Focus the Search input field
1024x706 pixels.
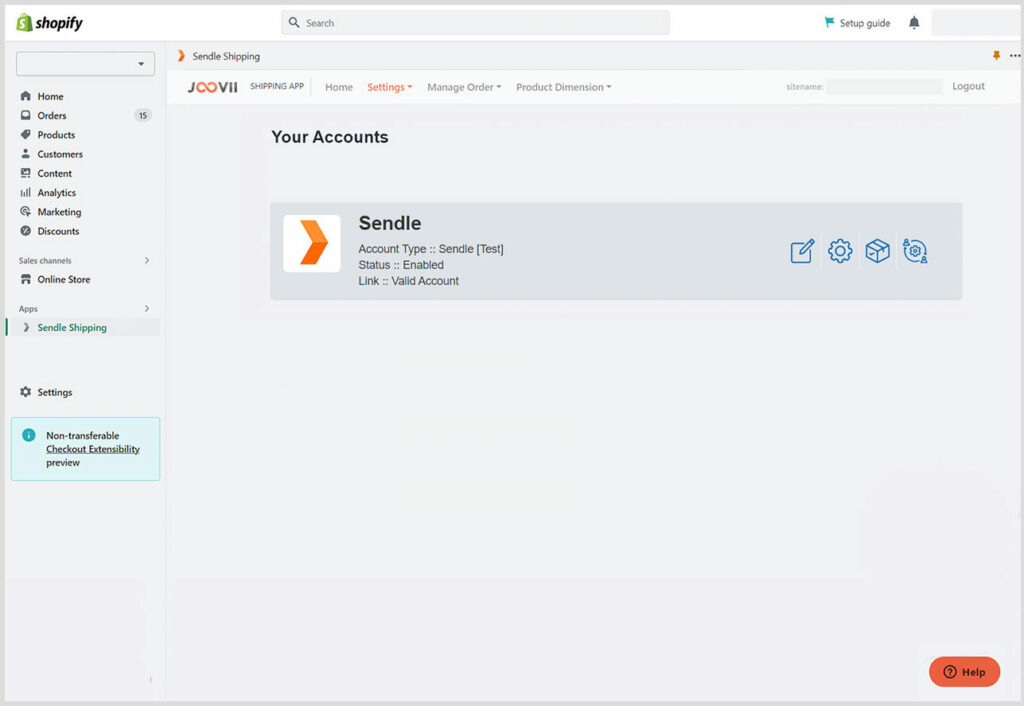475,22
